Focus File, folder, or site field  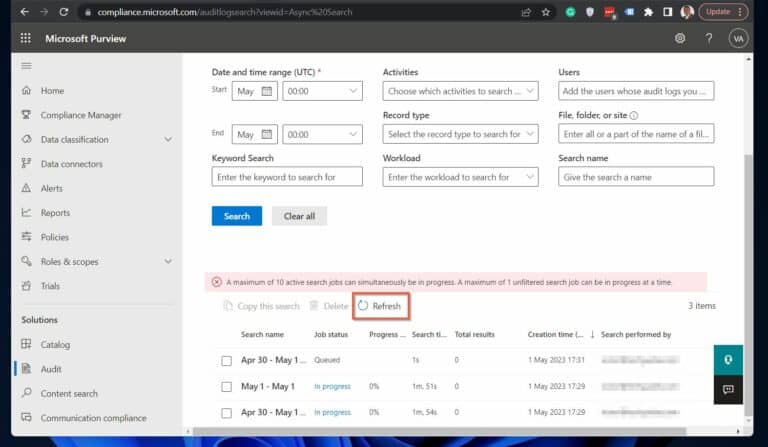point(636,134)
